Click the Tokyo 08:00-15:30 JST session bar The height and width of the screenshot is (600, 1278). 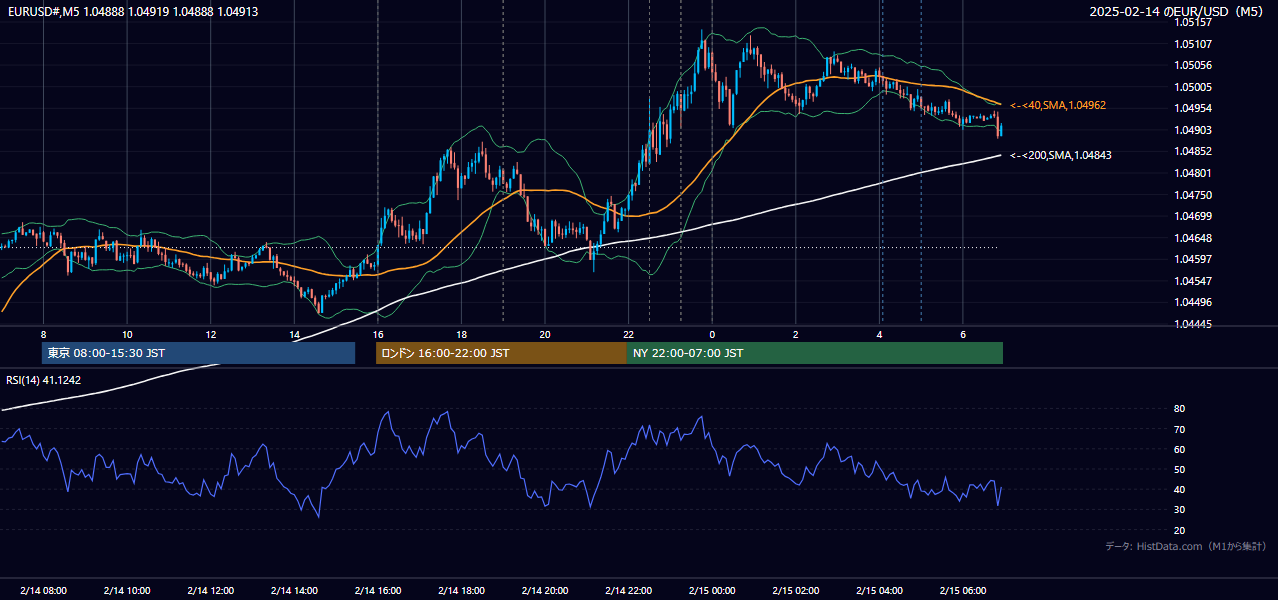point(198,353)
